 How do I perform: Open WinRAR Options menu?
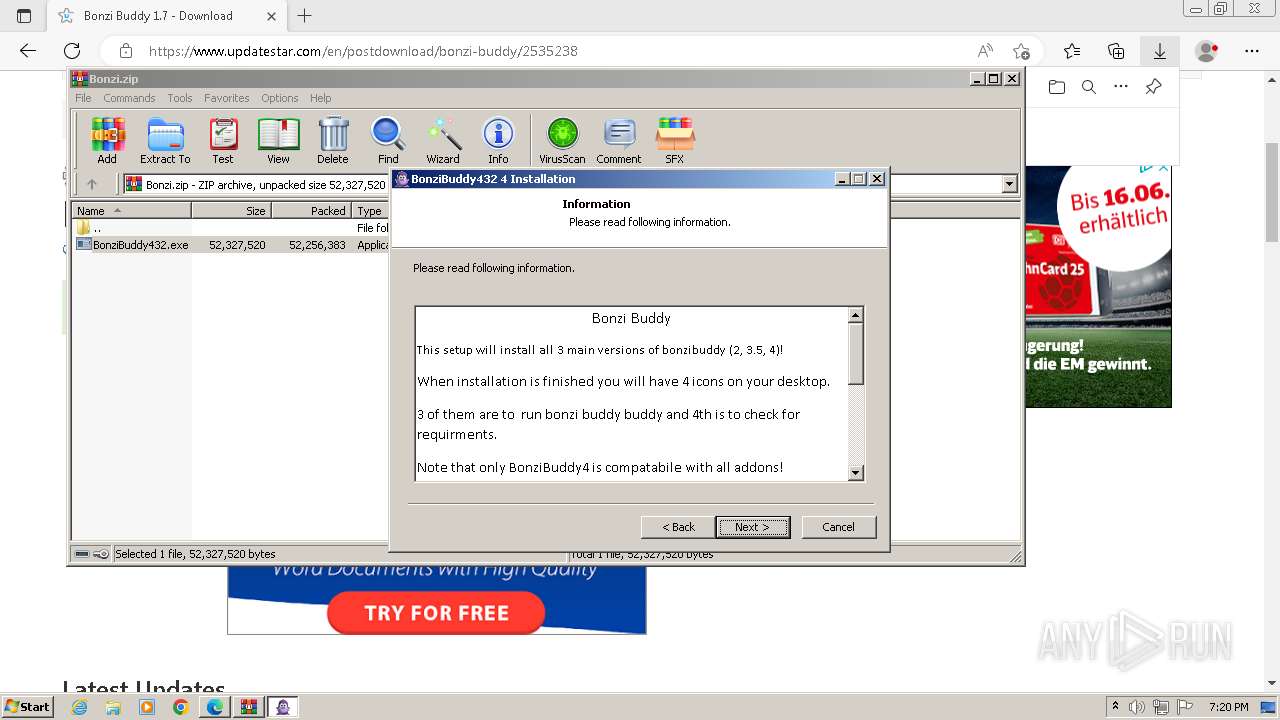(280, 98)
